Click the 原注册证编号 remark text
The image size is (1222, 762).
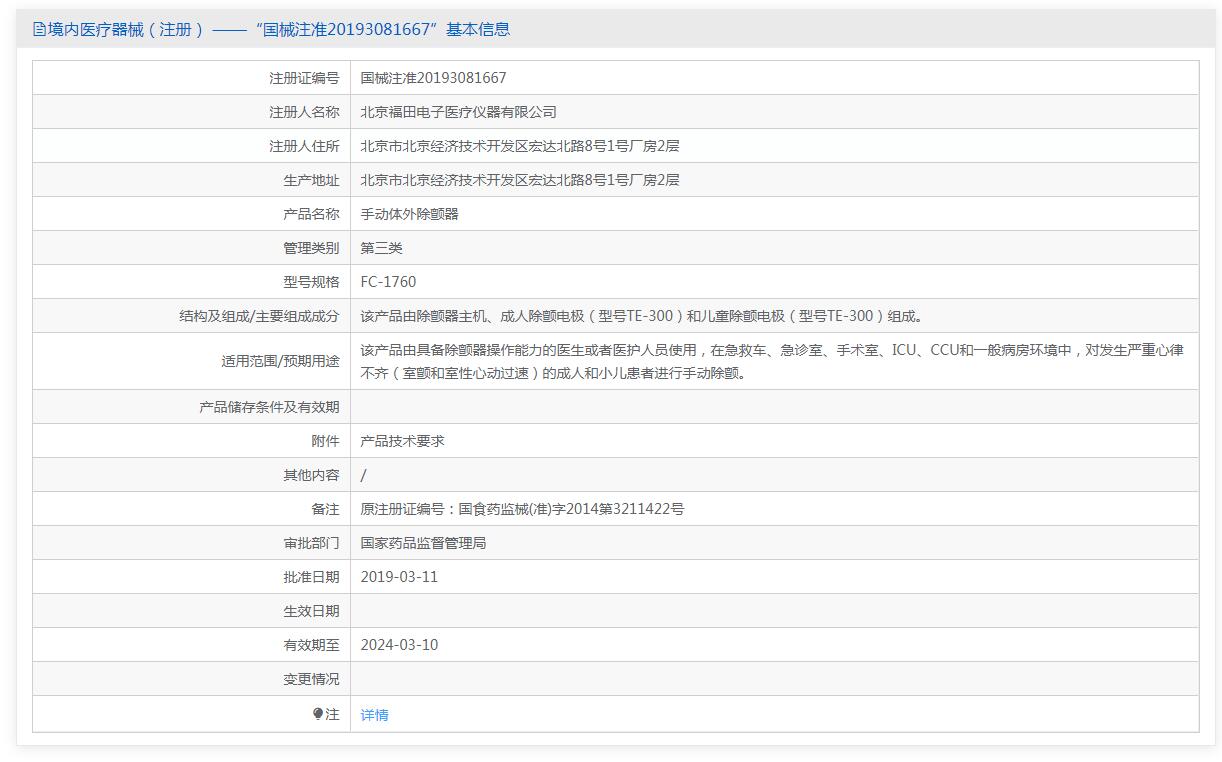pyautogui.click(x=522, y=509)
